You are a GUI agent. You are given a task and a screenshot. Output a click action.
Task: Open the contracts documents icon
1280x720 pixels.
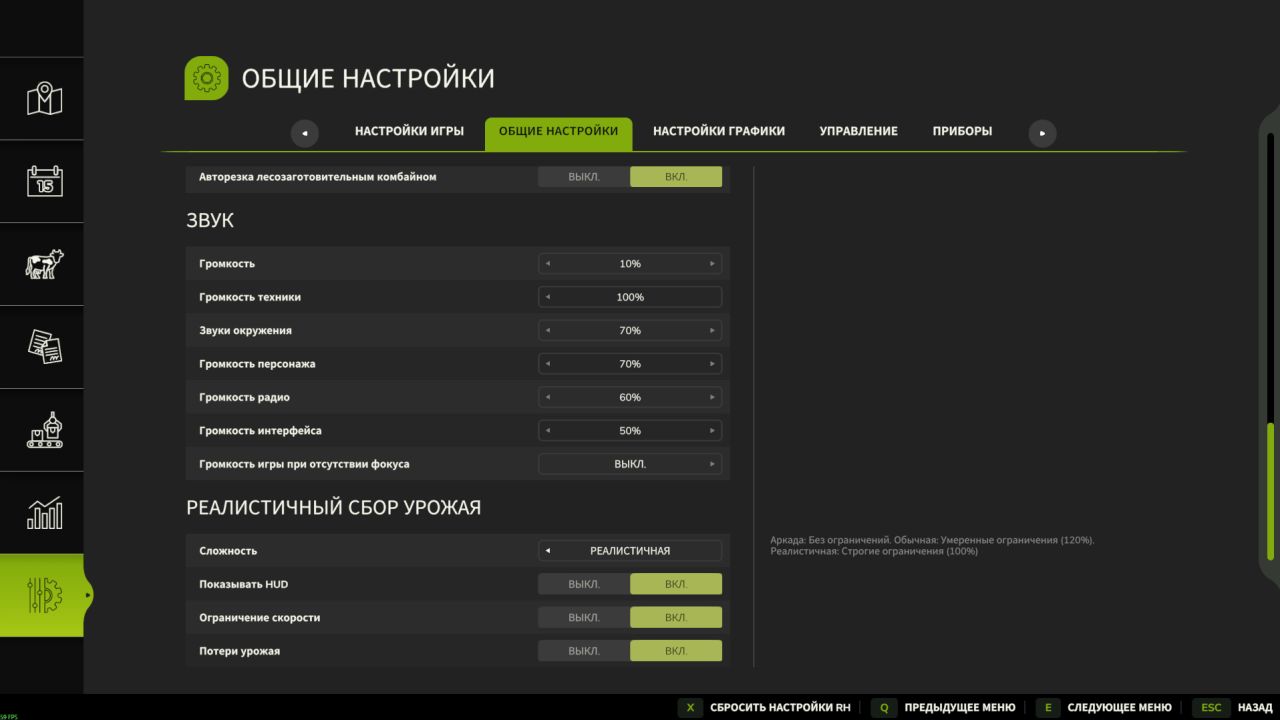coord(44,347)
